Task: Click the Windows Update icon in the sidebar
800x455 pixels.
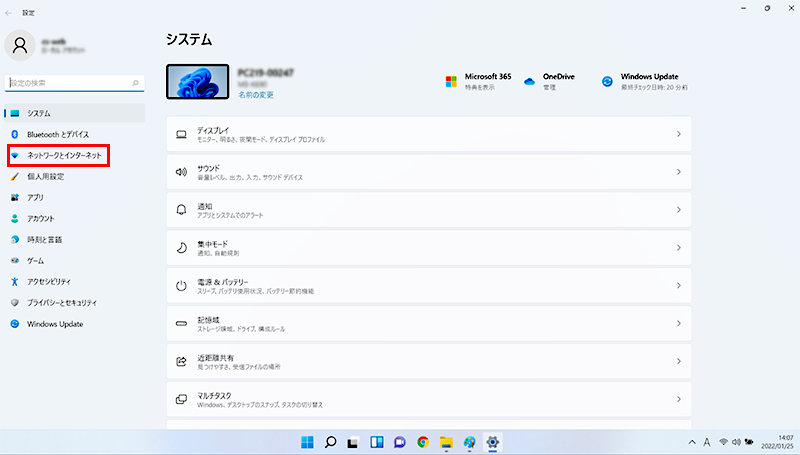Action: pos(15,323)
